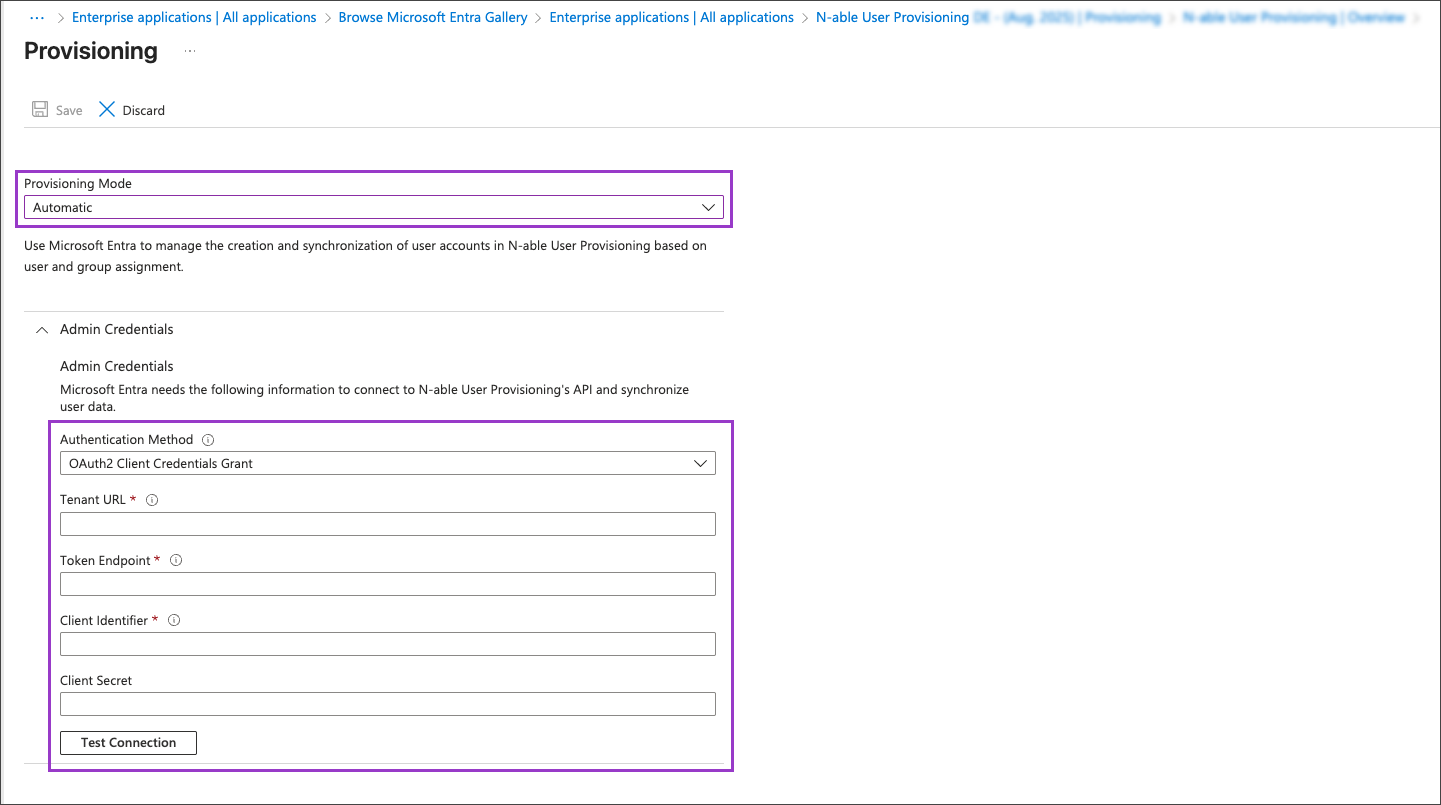Open the Authentication Method dropdown
The height and width of the screenshot is (805, 1441).
(x=387, y=464)
